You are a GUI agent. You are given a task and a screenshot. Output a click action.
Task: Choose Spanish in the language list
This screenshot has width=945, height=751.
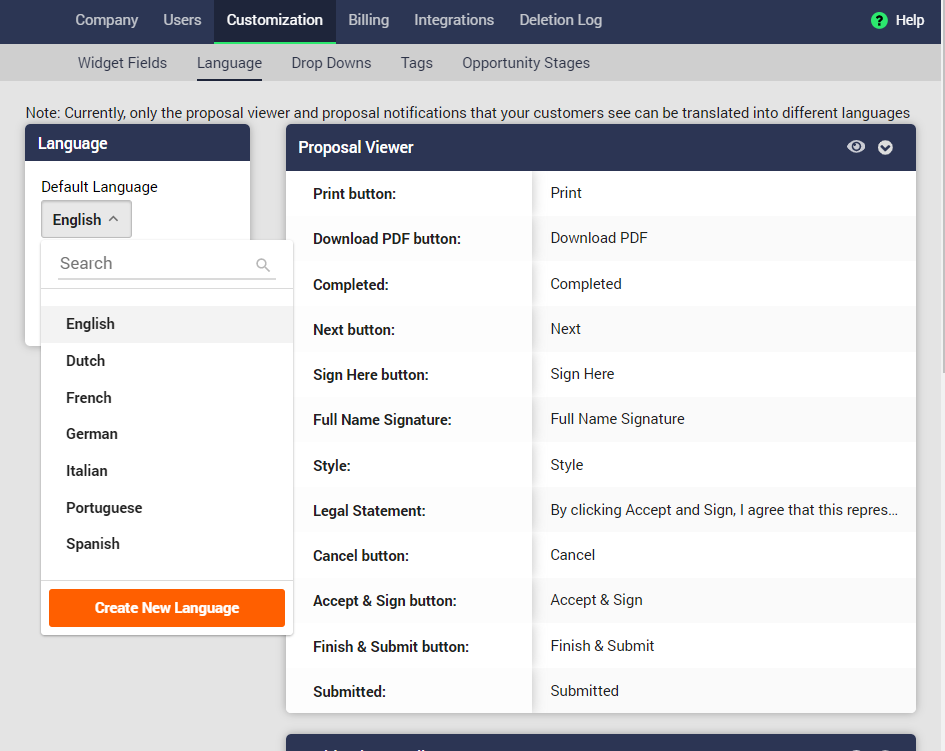[x=93, y=544]
